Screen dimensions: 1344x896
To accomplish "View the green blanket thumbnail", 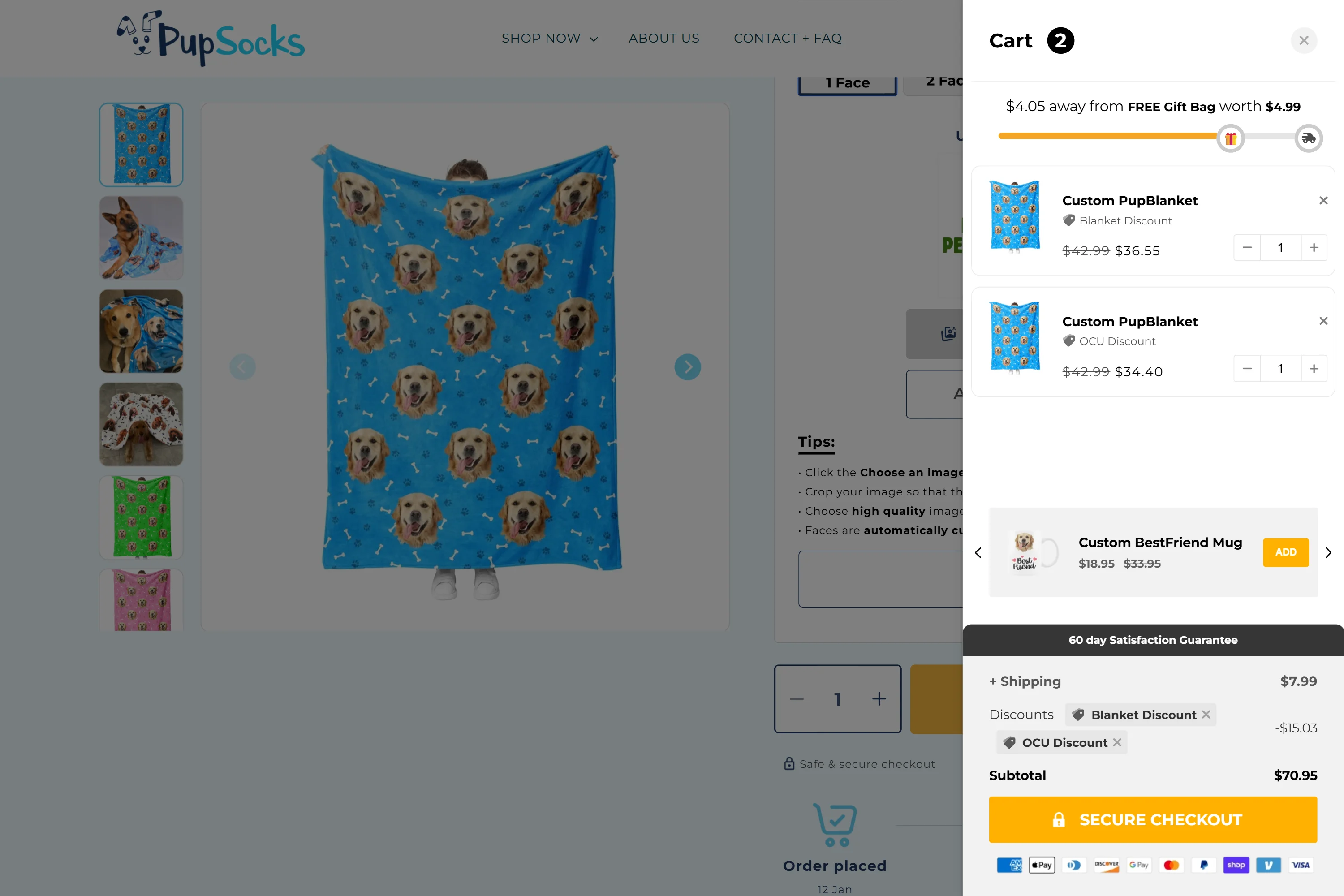I will pyautogui.click(x=141, y=517).
